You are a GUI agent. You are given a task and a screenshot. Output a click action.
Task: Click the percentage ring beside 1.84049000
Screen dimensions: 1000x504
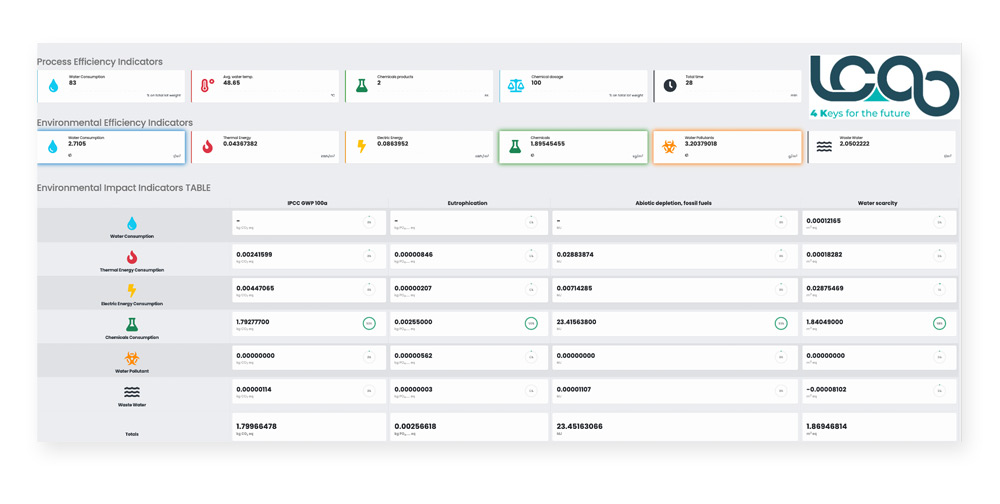939,323
